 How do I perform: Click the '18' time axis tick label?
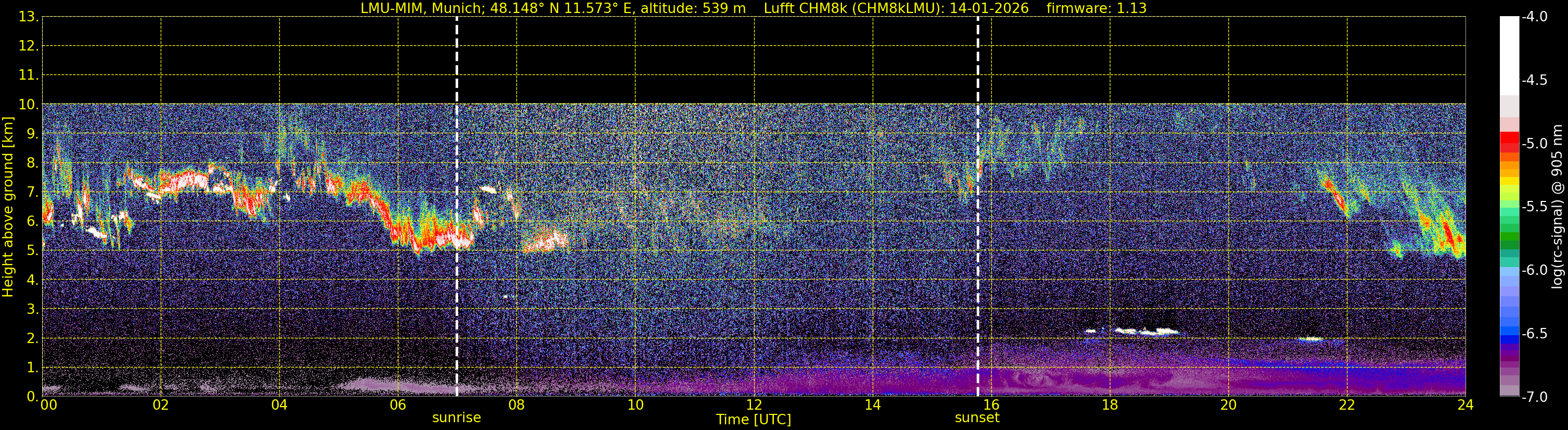1110,405
